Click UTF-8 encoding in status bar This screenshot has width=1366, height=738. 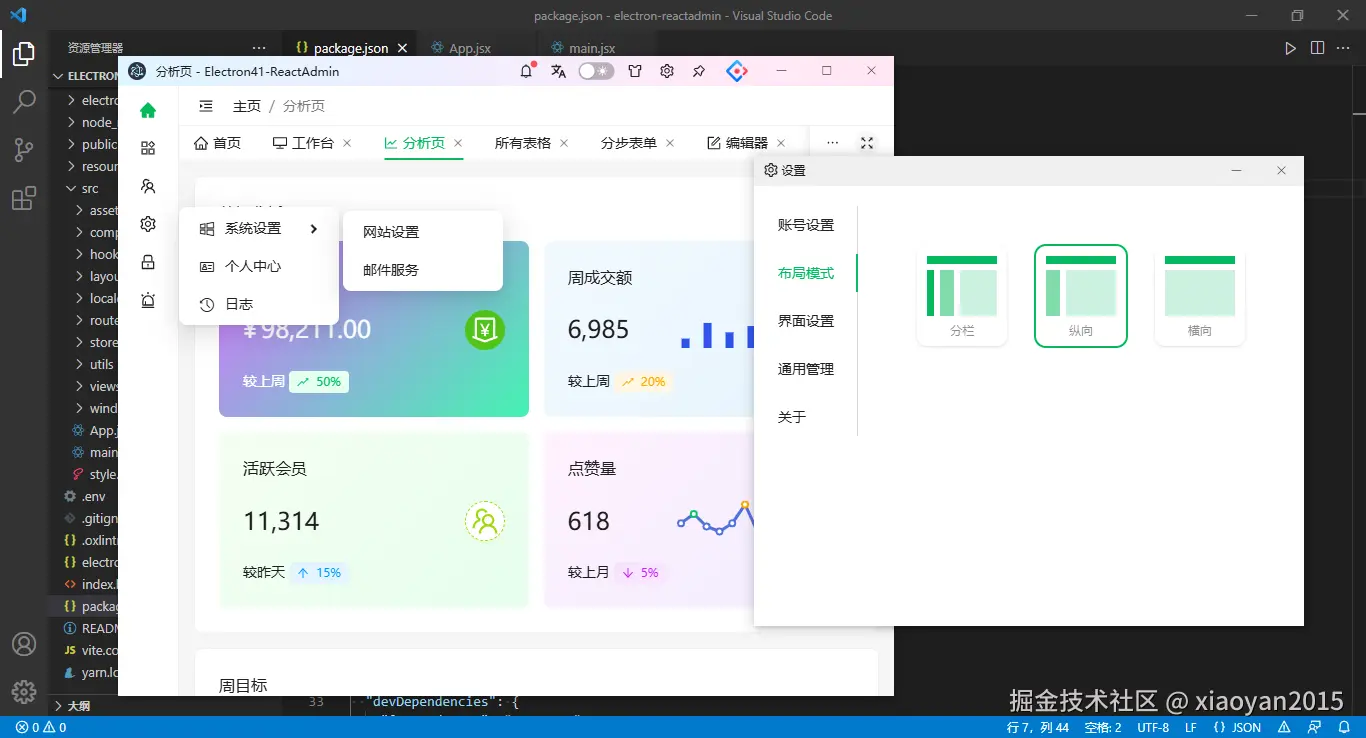[x=1153, y=727]
